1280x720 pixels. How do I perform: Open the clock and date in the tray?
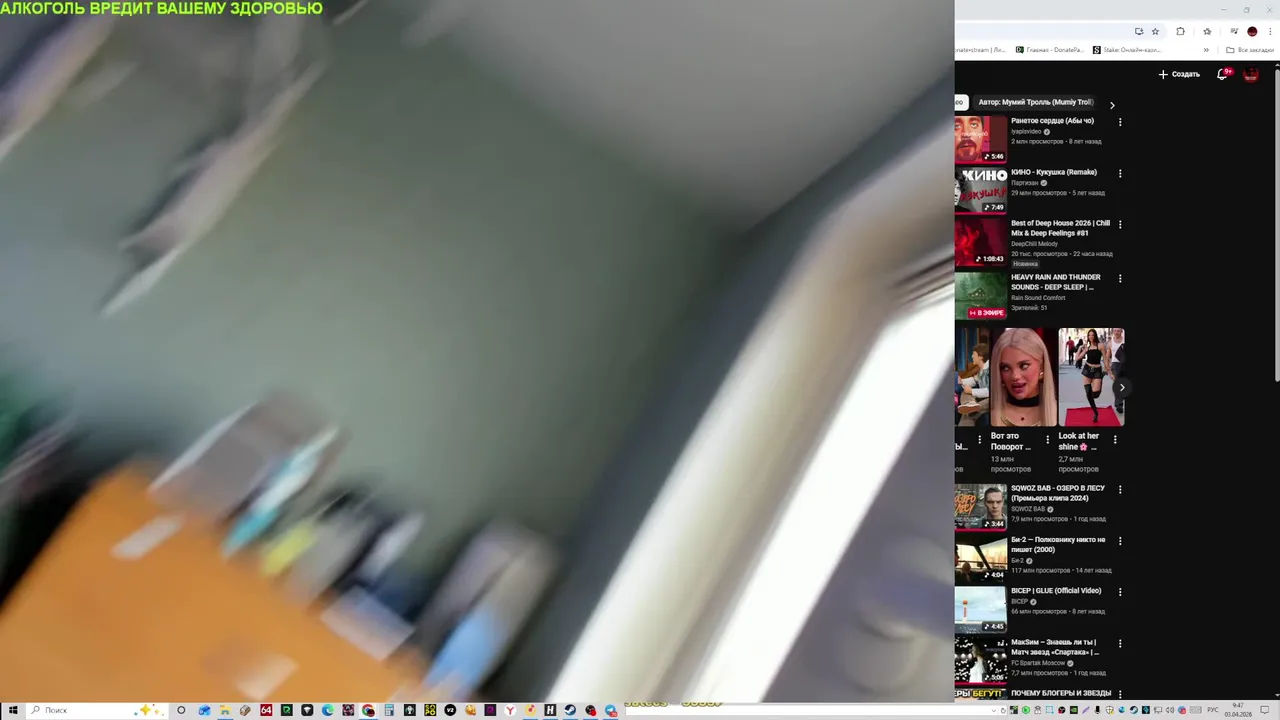point(1238,710)
